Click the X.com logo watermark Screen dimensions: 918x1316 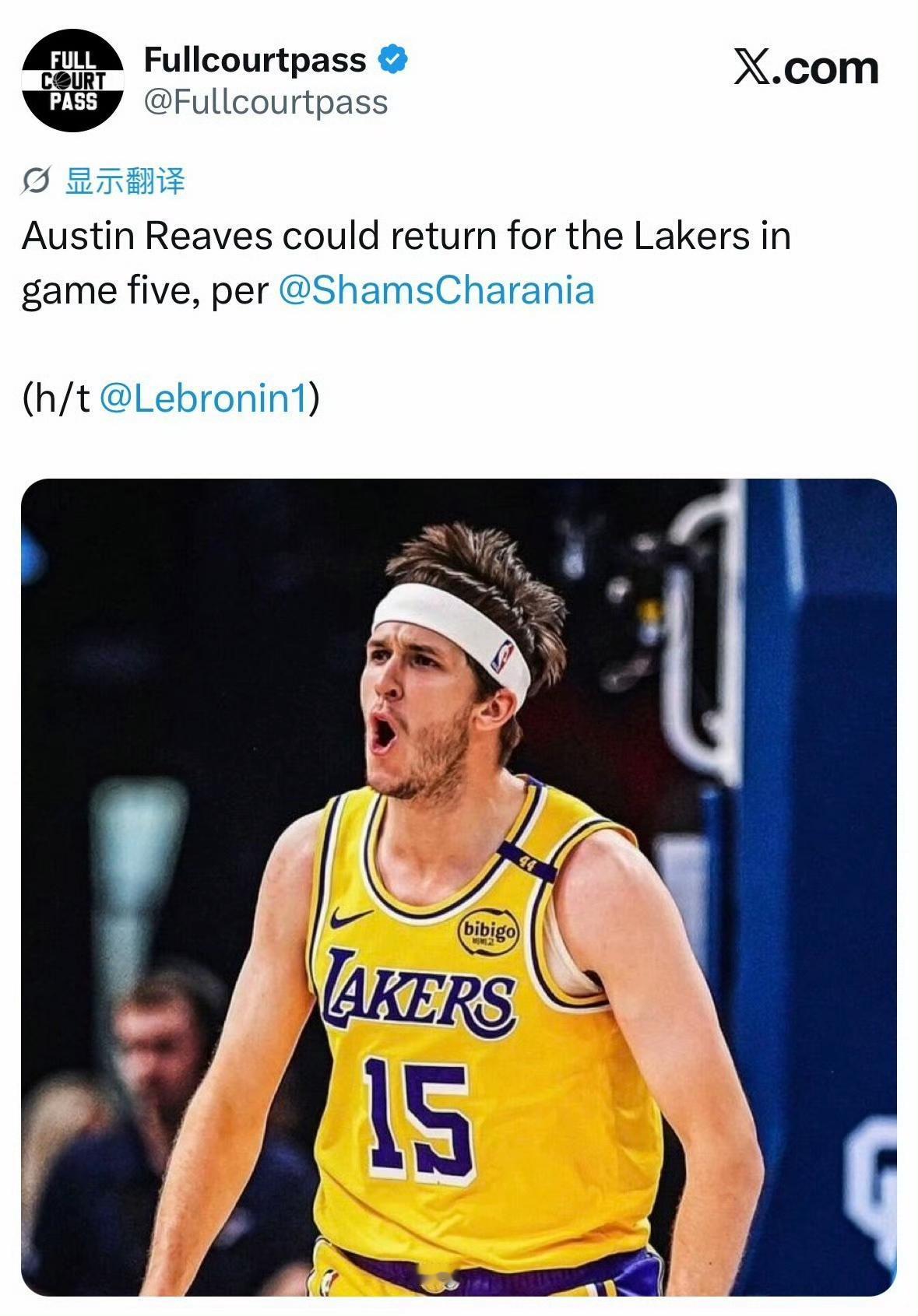coord(806,68)
